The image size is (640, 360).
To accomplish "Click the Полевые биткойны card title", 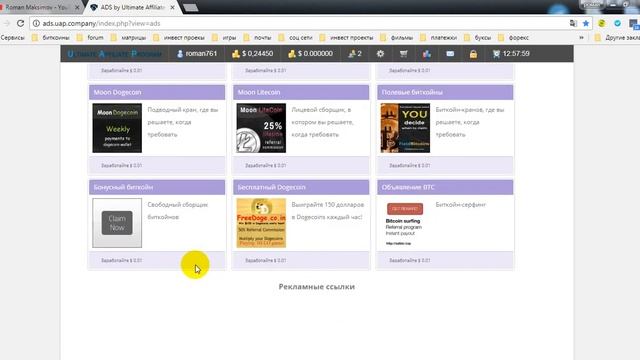I will 412,92.
